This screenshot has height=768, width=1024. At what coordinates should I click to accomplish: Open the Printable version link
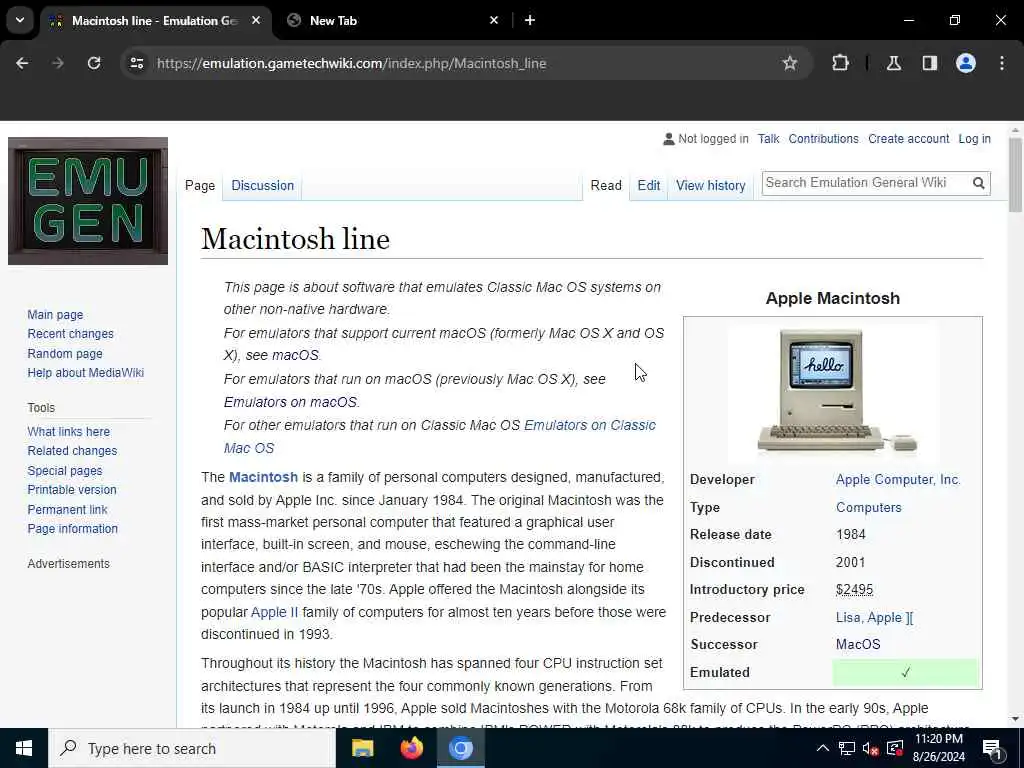pyautogui.click(x=72, y=490)
